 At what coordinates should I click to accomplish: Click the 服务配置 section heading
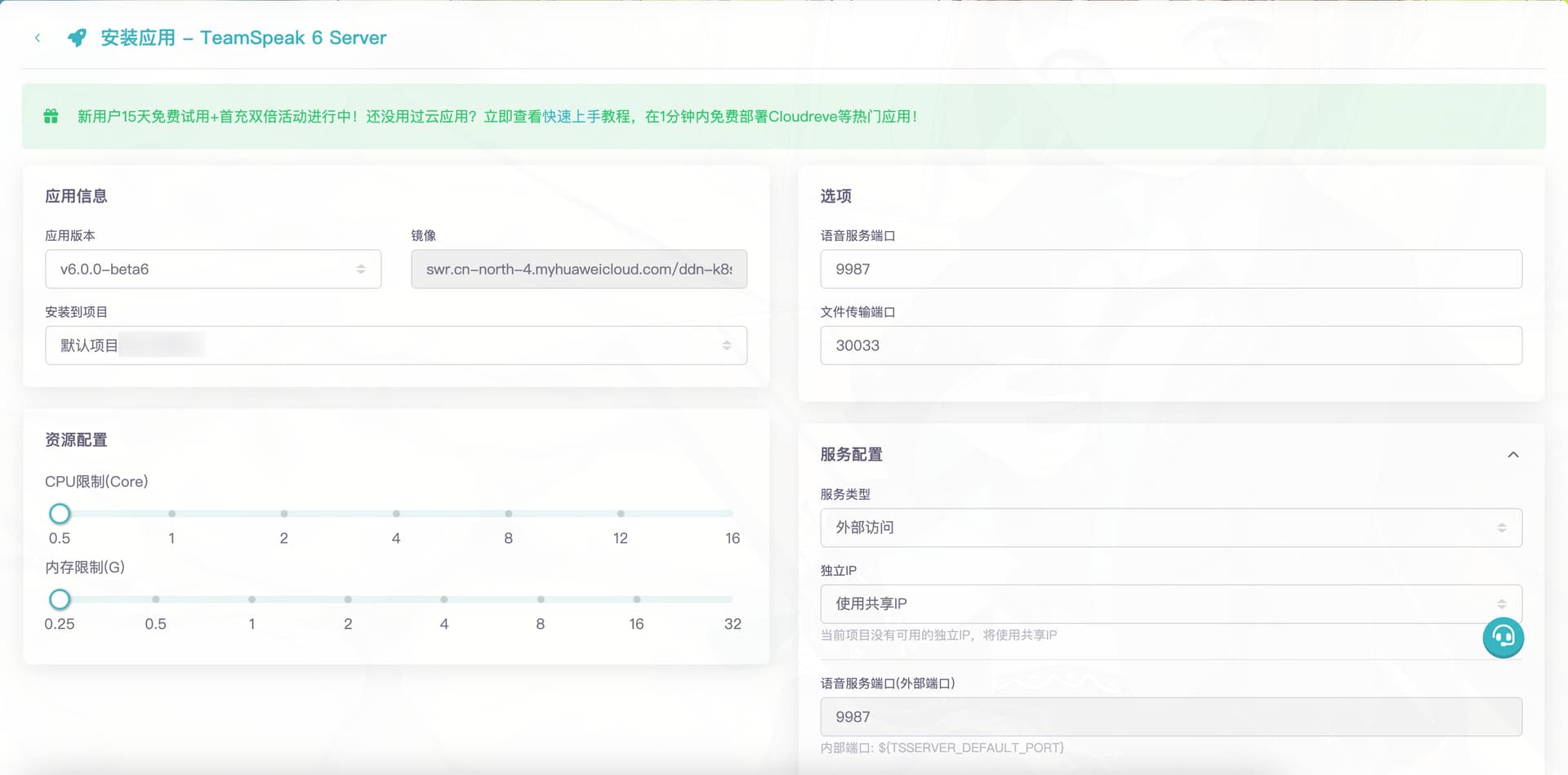pos(851,454)
